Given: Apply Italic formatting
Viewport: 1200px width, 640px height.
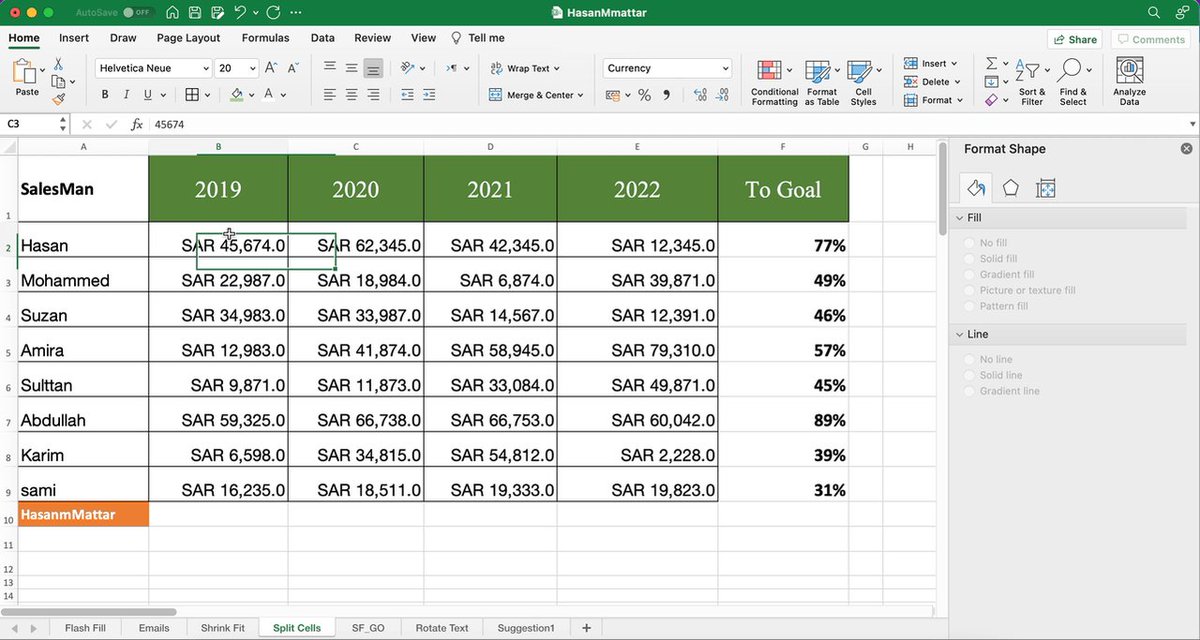Looking at the screenshot, I should 127,95.
